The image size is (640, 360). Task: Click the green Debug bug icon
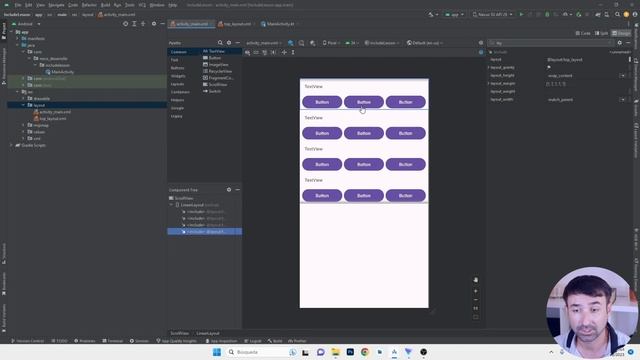click(547, 14)
